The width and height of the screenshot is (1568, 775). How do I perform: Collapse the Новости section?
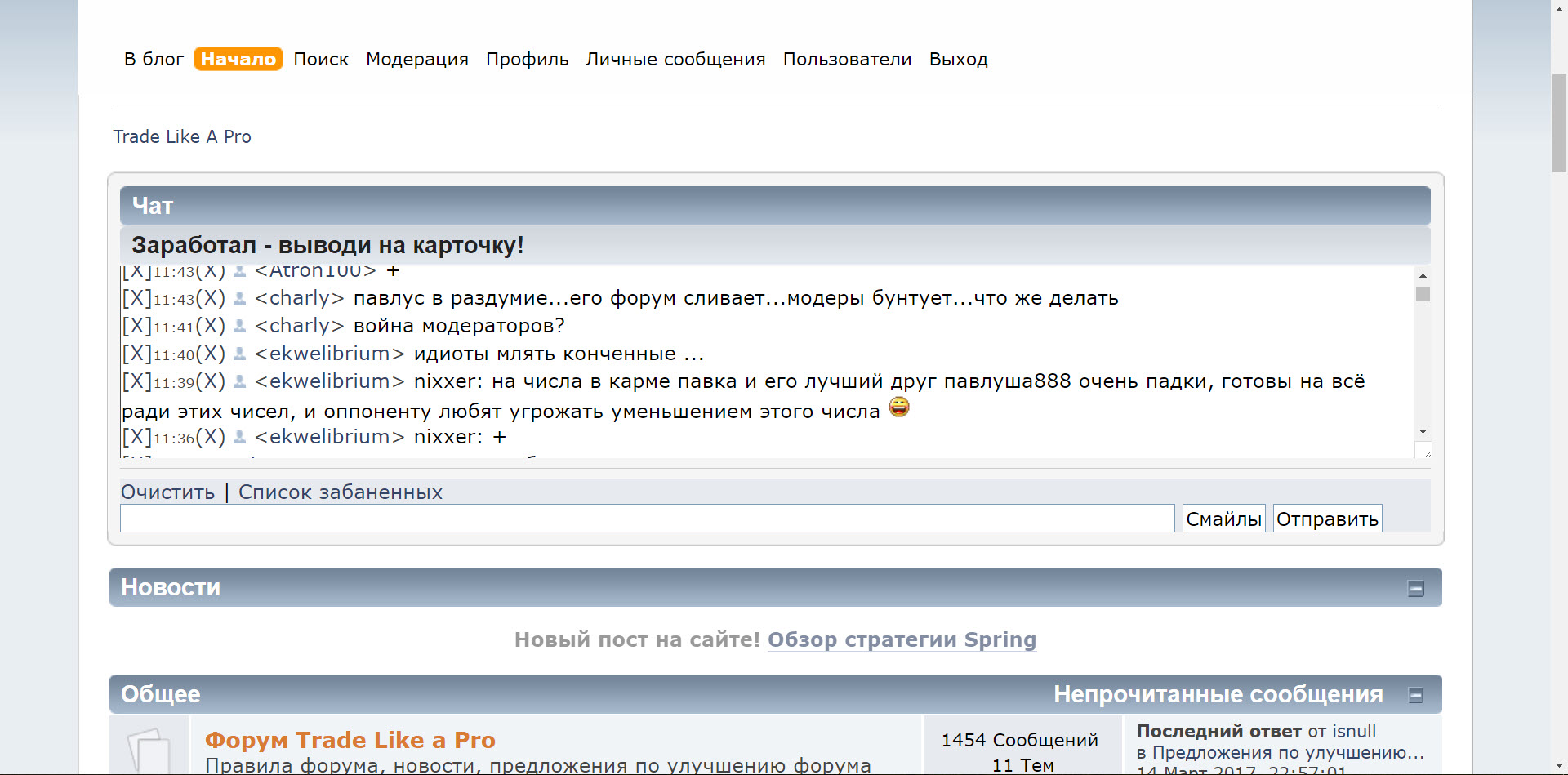tap(1416, 589)
